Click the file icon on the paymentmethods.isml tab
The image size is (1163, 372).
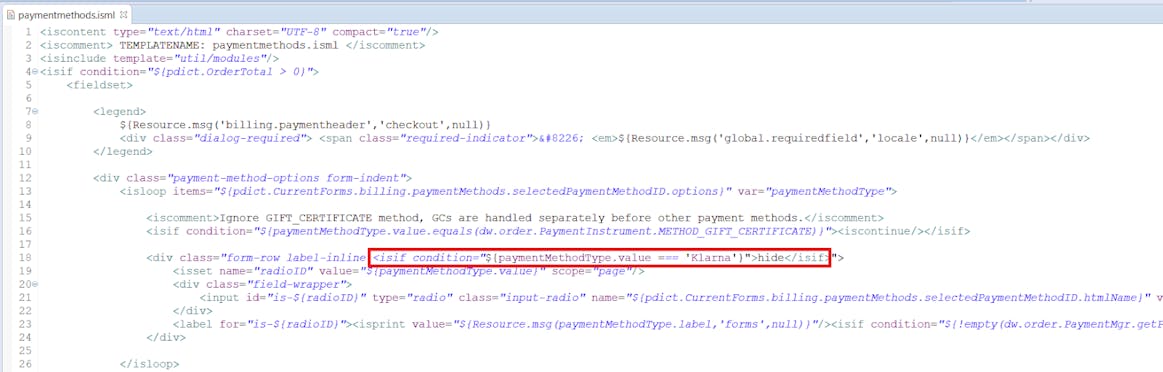[x=10, y=14]
